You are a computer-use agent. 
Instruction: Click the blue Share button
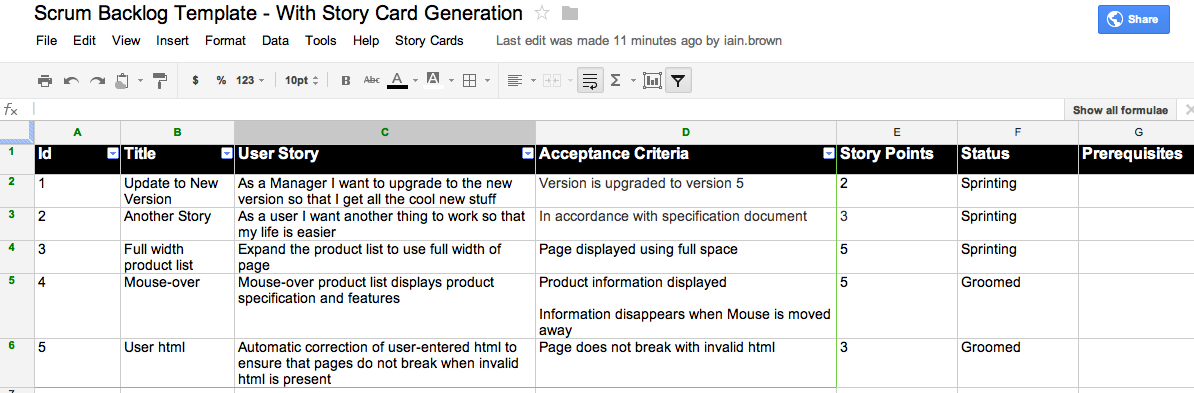click(x=1133, y=20)
